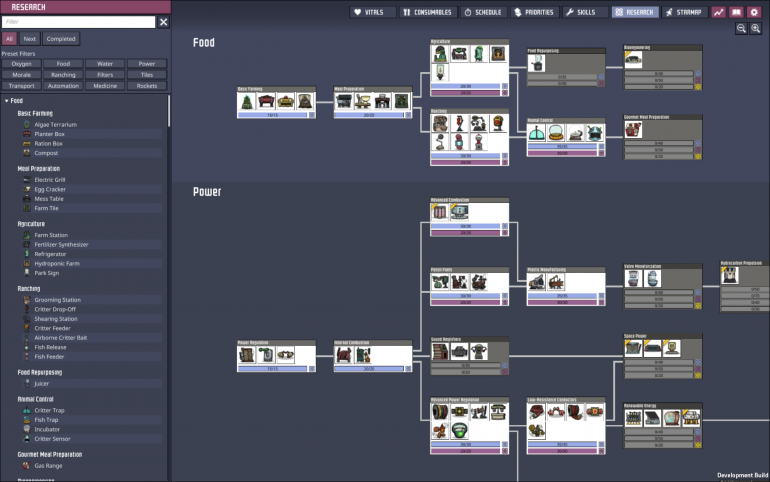Image resolution: width=770 pixels, height=482 pixels.
Task: Apply the Water preset filter
Action: tap(105, 64)
